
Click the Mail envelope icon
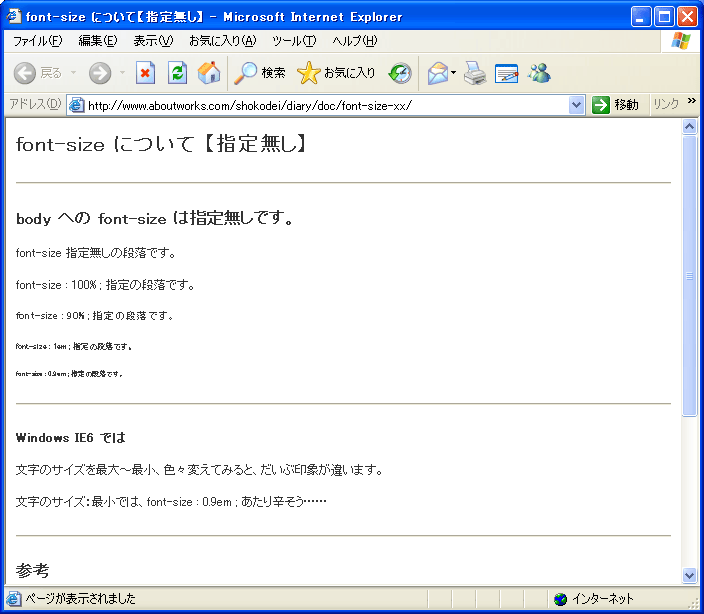coord(437,73)
